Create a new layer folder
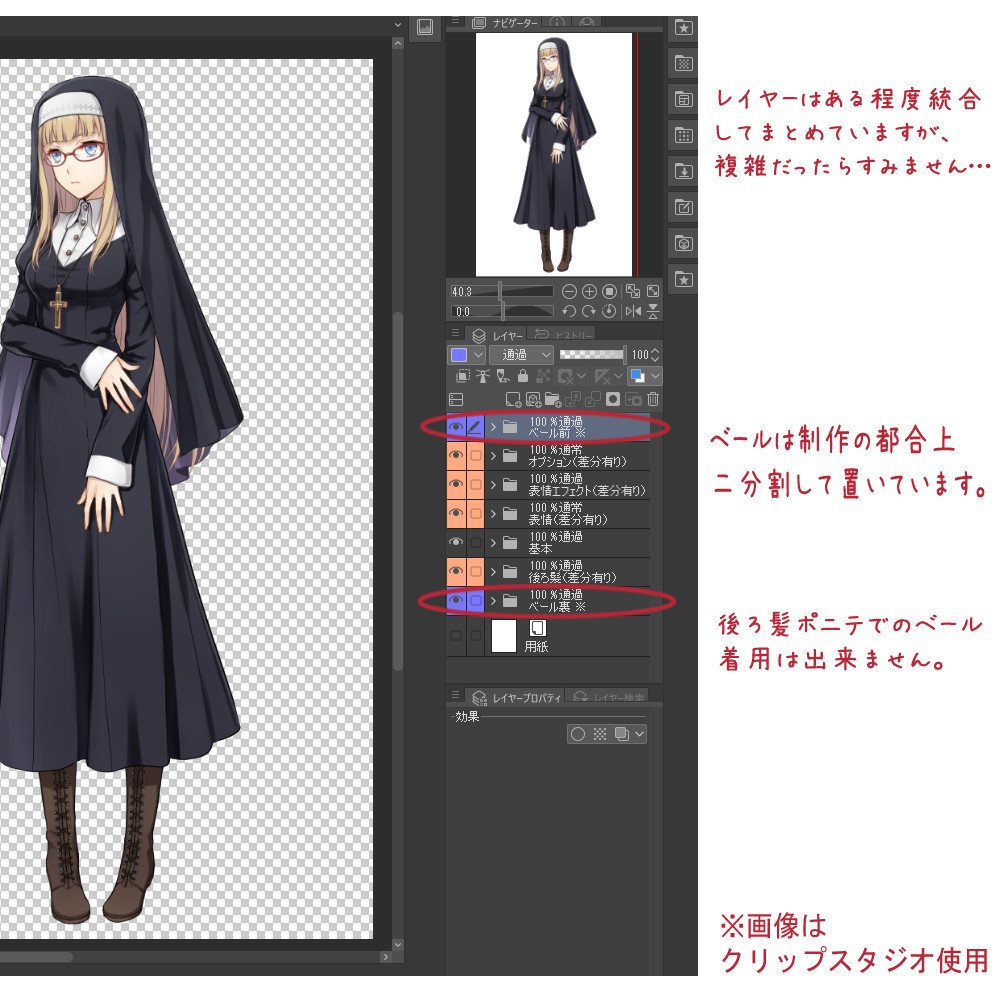Image resolution: width=1000 pixels, height=1000 pixels. click(x=553, y=400)
